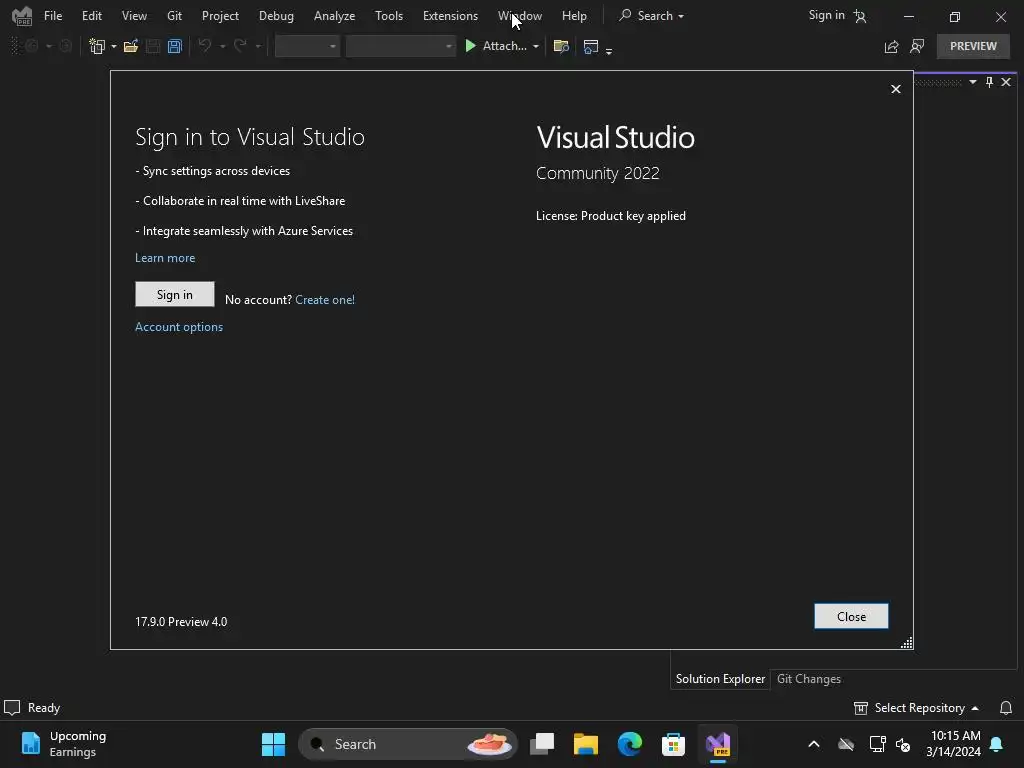Click Sign in at title bar
The height and width of the screenshot is (768, 1024).
click(x=837, y=15)
